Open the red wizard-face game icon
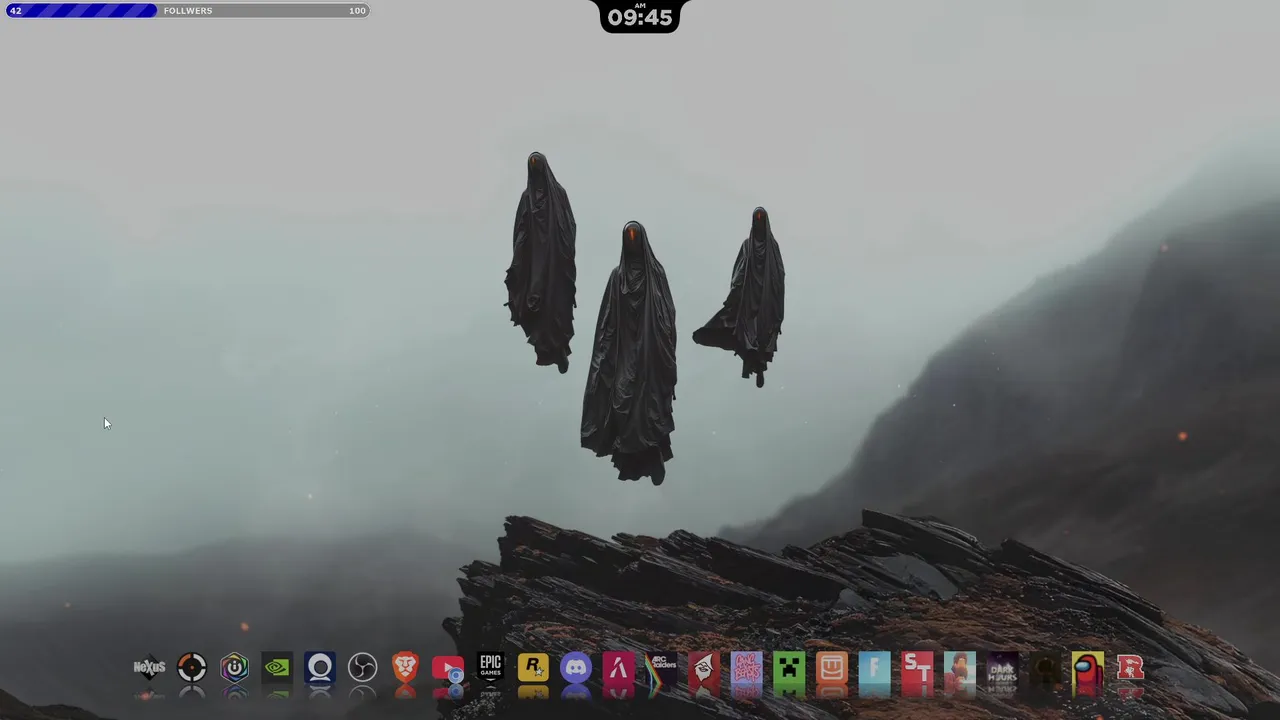1280x720 pixels. pyautogui.click(x=704, y=667)
